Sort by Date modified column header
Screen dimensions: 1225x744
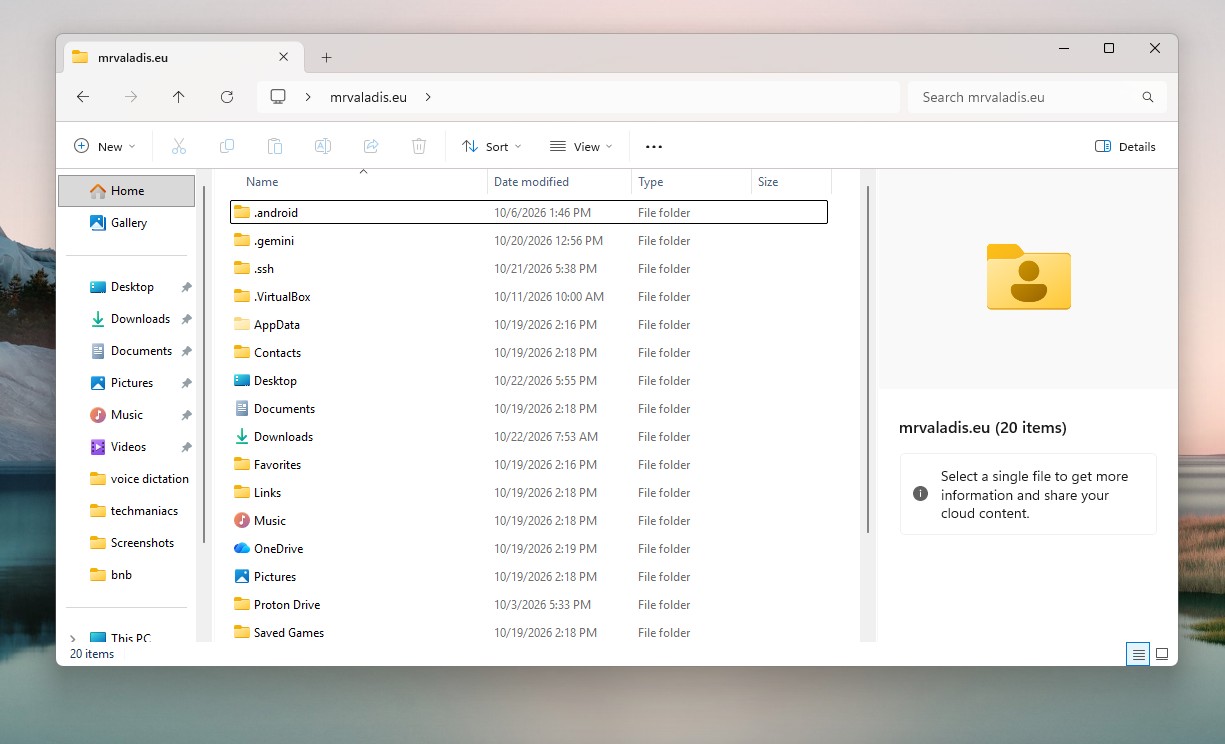coord(559,182)
